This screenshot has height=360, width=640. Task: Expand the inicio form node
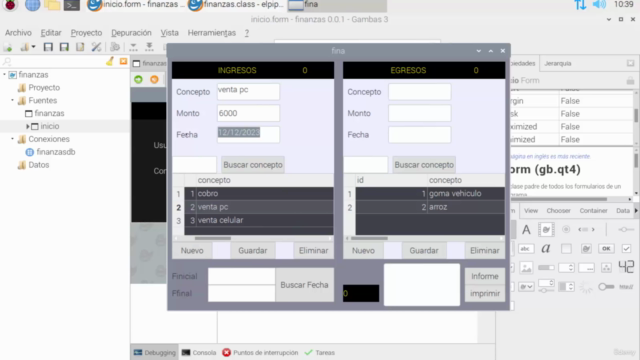pos(28,127)
